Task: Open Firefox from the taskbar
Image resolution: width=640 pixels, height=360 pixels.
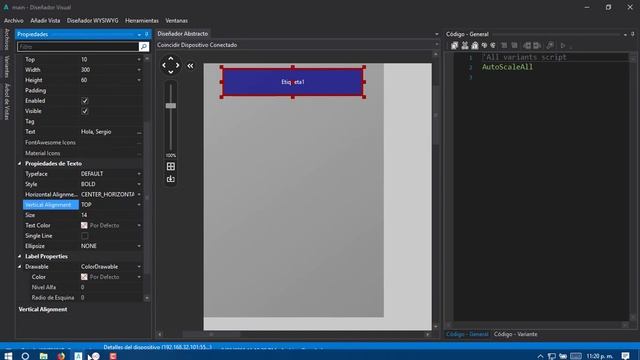Action: (x=61, y=356)
